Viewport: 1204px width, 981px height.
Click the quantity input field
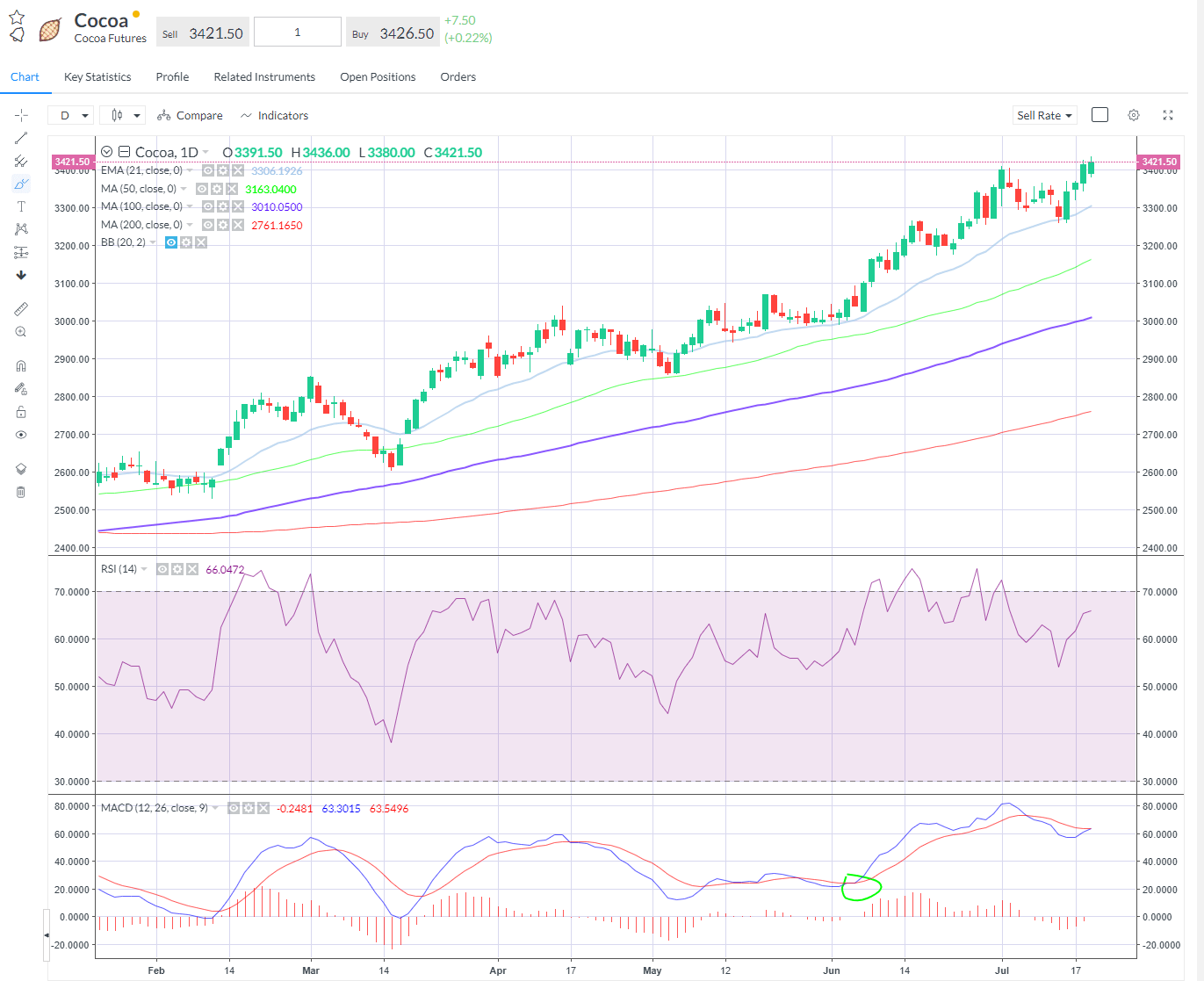click(297, 32)
